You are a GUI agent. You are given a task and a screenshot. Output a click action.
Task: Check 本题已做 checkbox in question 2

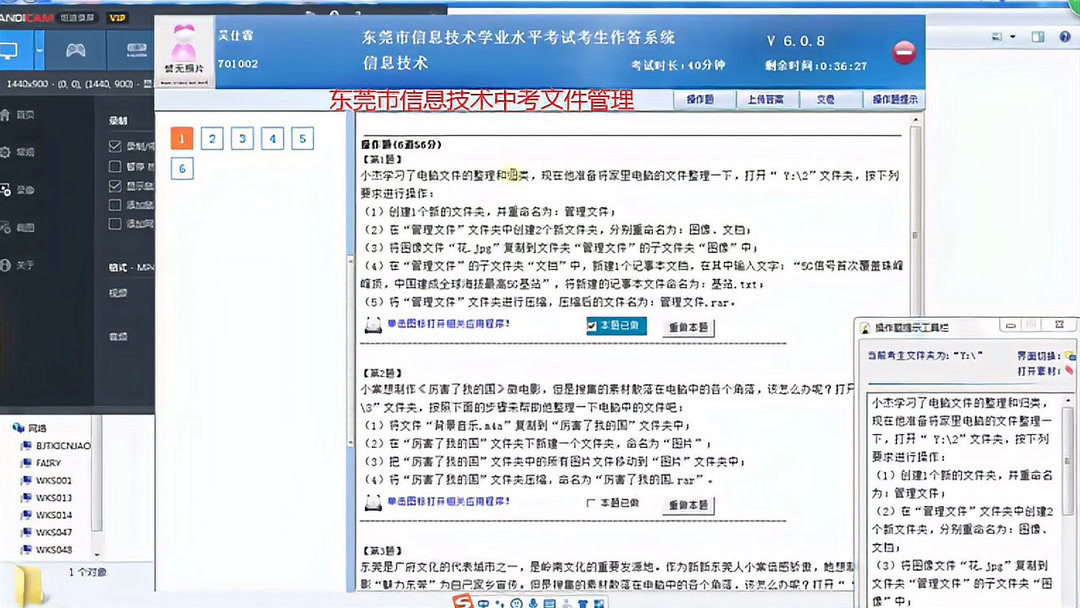(590, 504)
